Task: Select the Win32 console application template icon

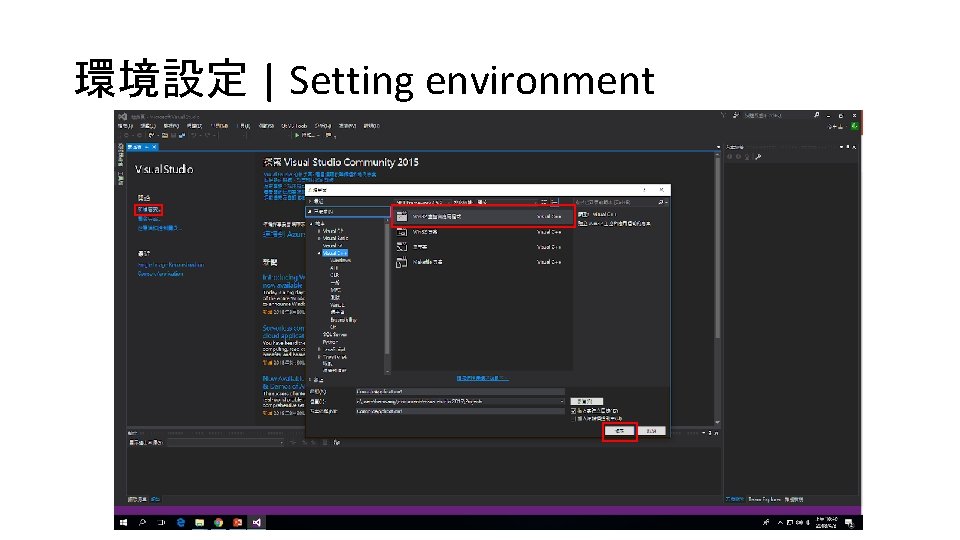Action: coord(402,216)
